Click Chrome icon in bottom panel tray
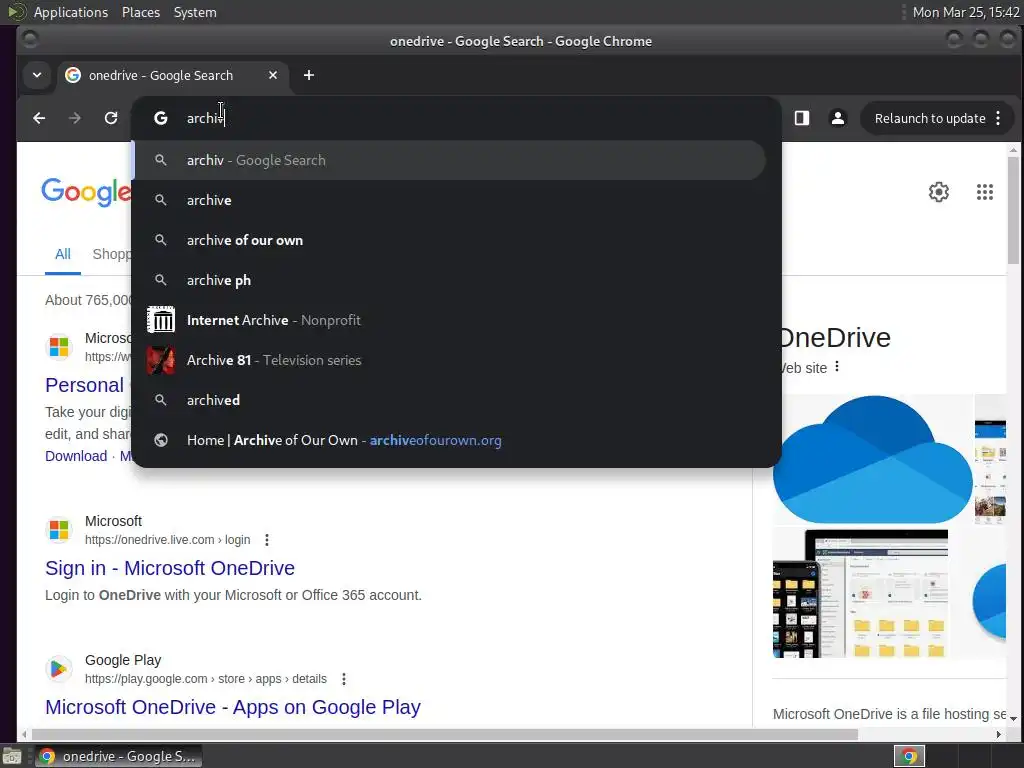1024x768 pixels. click(909, 756)
